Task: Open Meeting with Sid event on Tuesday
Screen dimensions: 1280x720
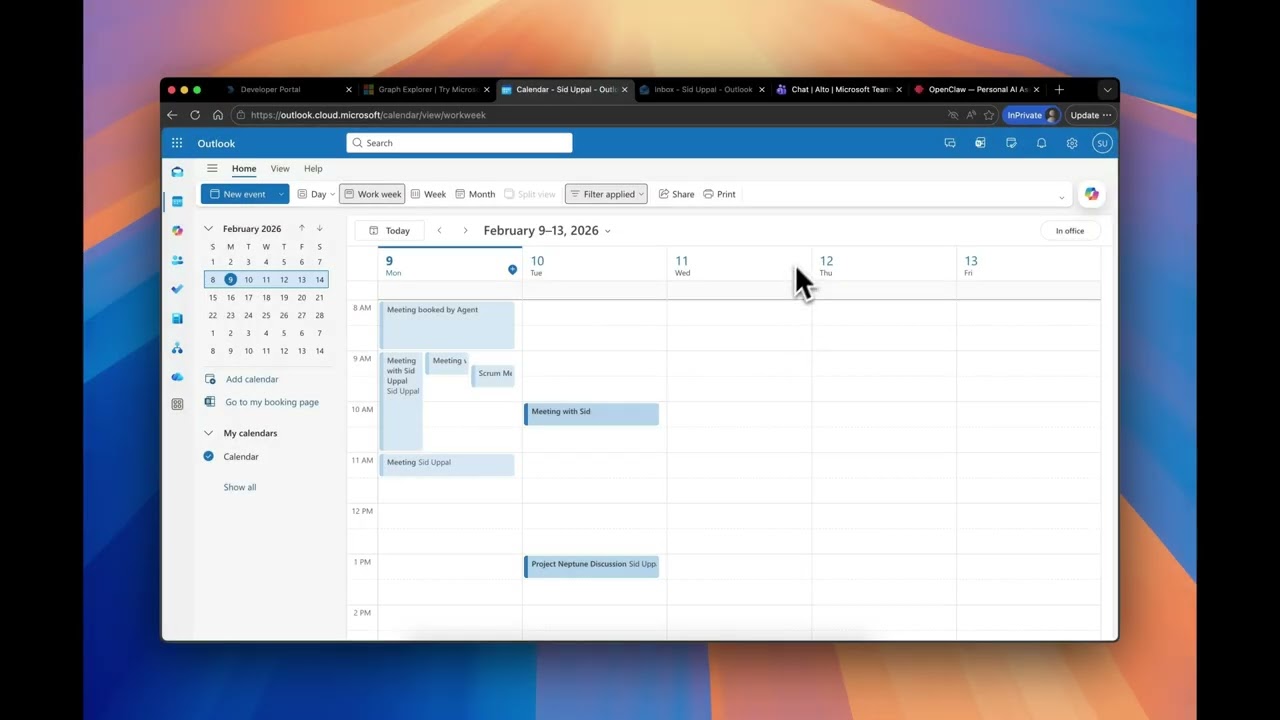Action: [591, 413]
